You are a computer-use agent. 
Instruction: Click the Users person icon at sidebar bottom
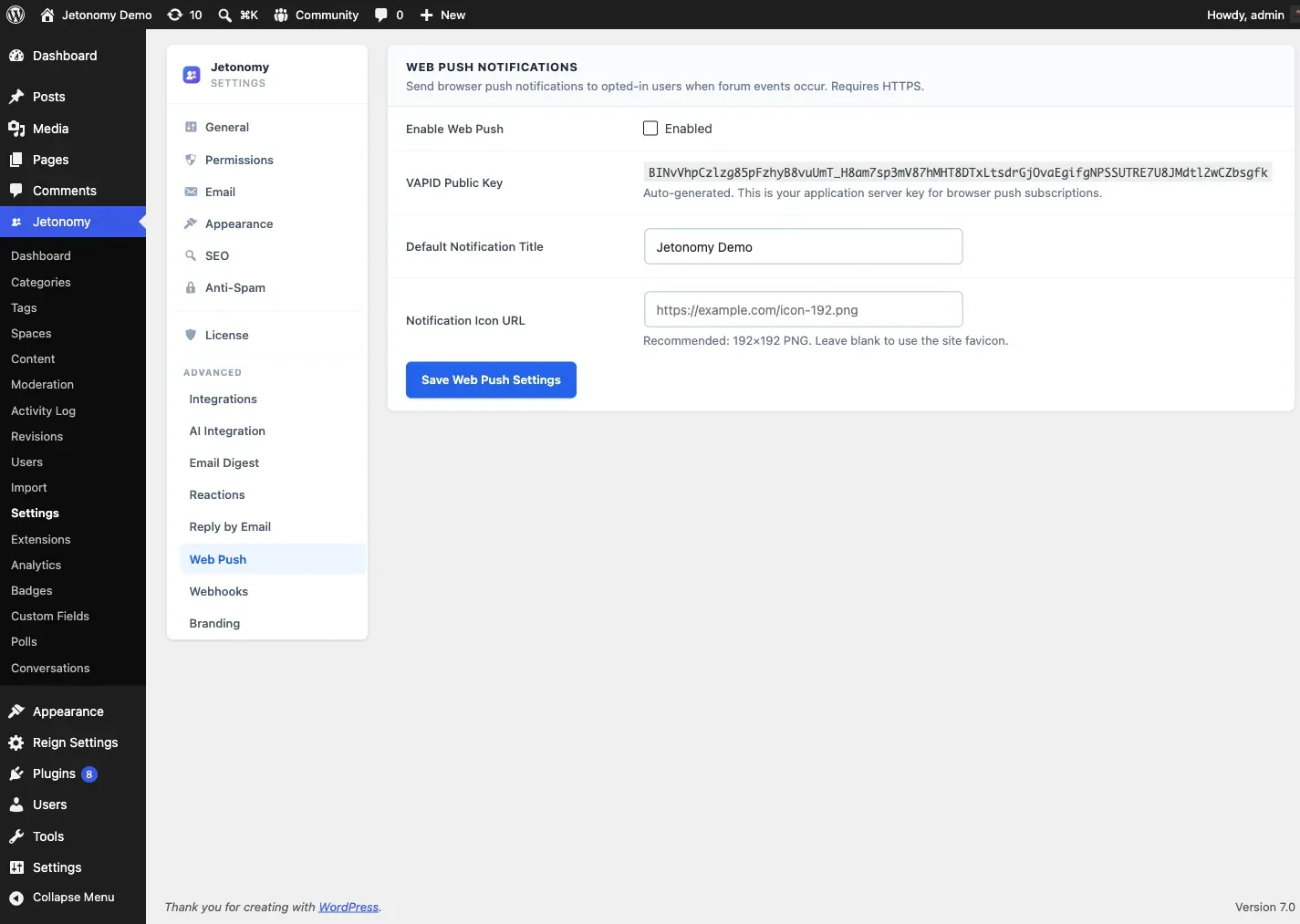click(x=16, y=805)
